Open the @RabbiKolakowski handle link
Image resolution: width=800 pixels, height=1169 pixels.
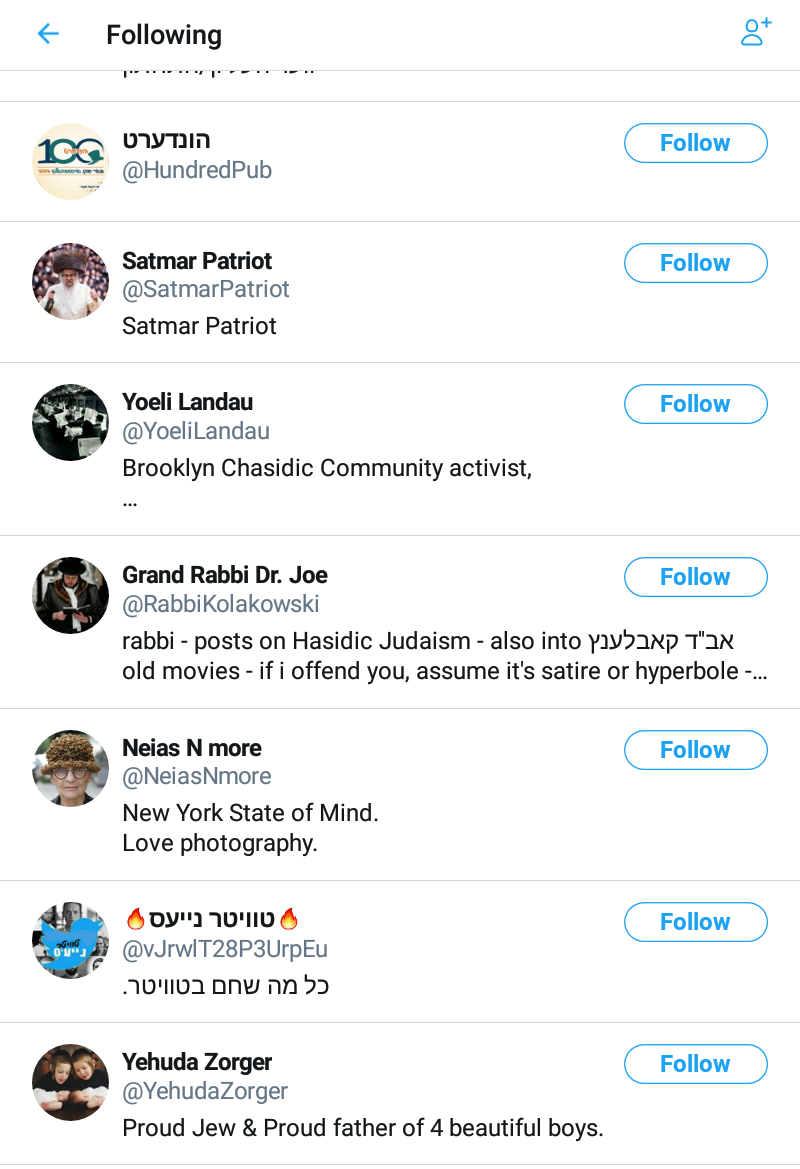pos(220,604)
